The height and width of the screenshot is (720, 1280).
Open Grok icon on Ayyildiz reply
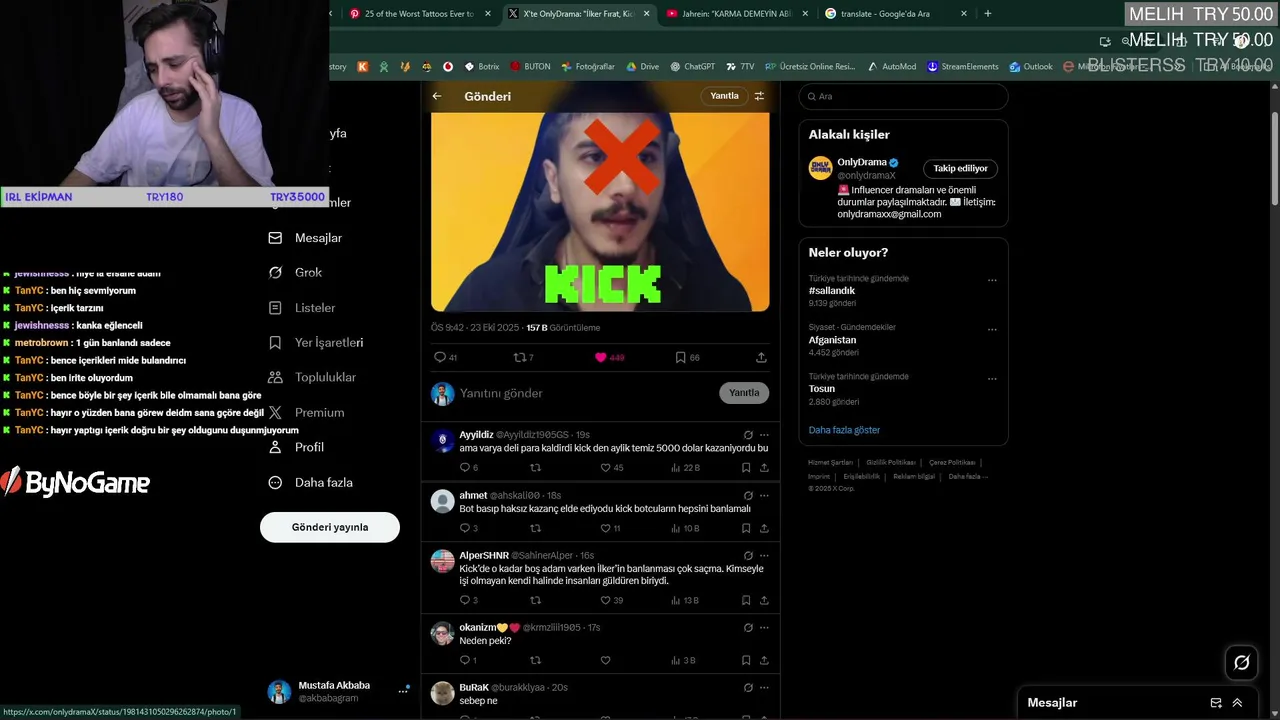(x=748, y=435)
